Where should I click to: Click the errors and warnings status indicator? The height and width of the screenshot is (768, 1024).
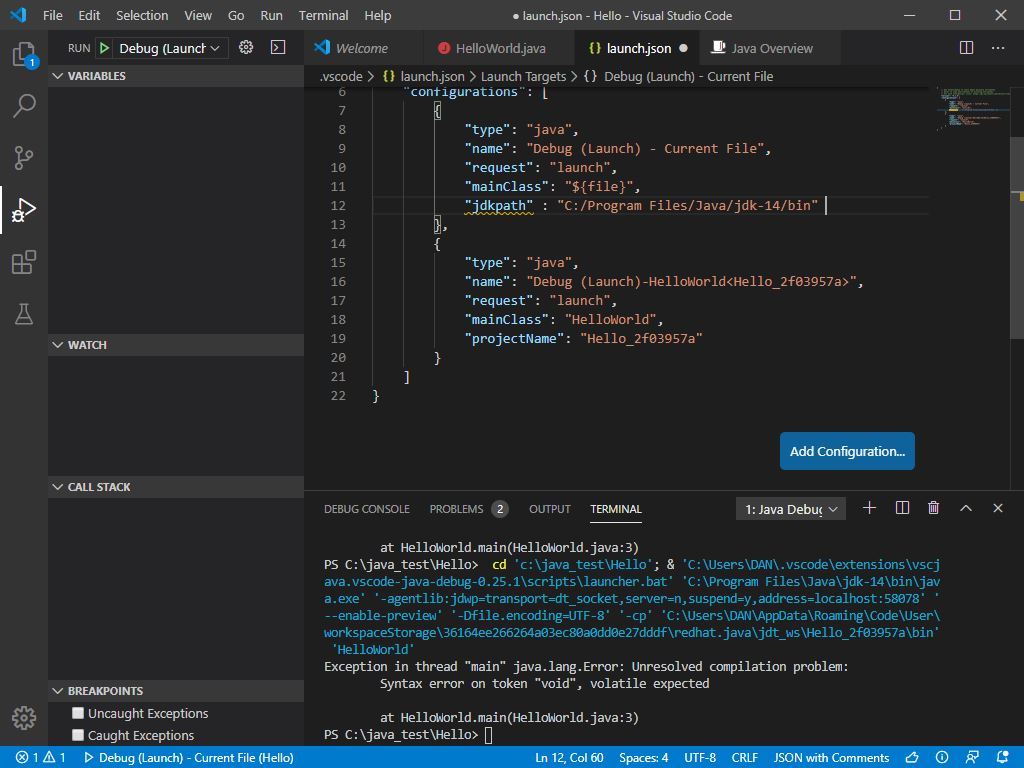(x=40, y=758)
